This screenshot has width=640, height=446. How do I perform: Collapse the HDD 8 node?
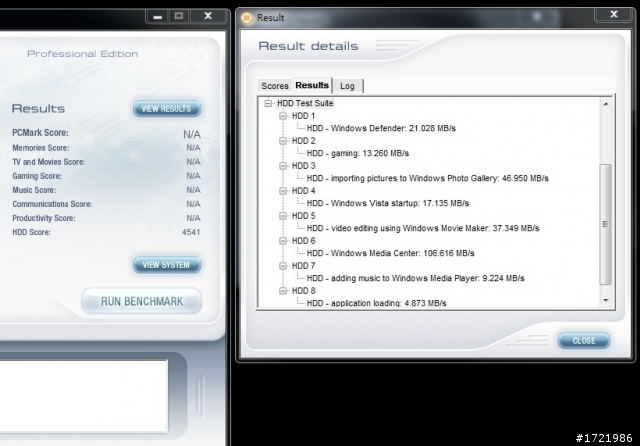pos(283,291)
